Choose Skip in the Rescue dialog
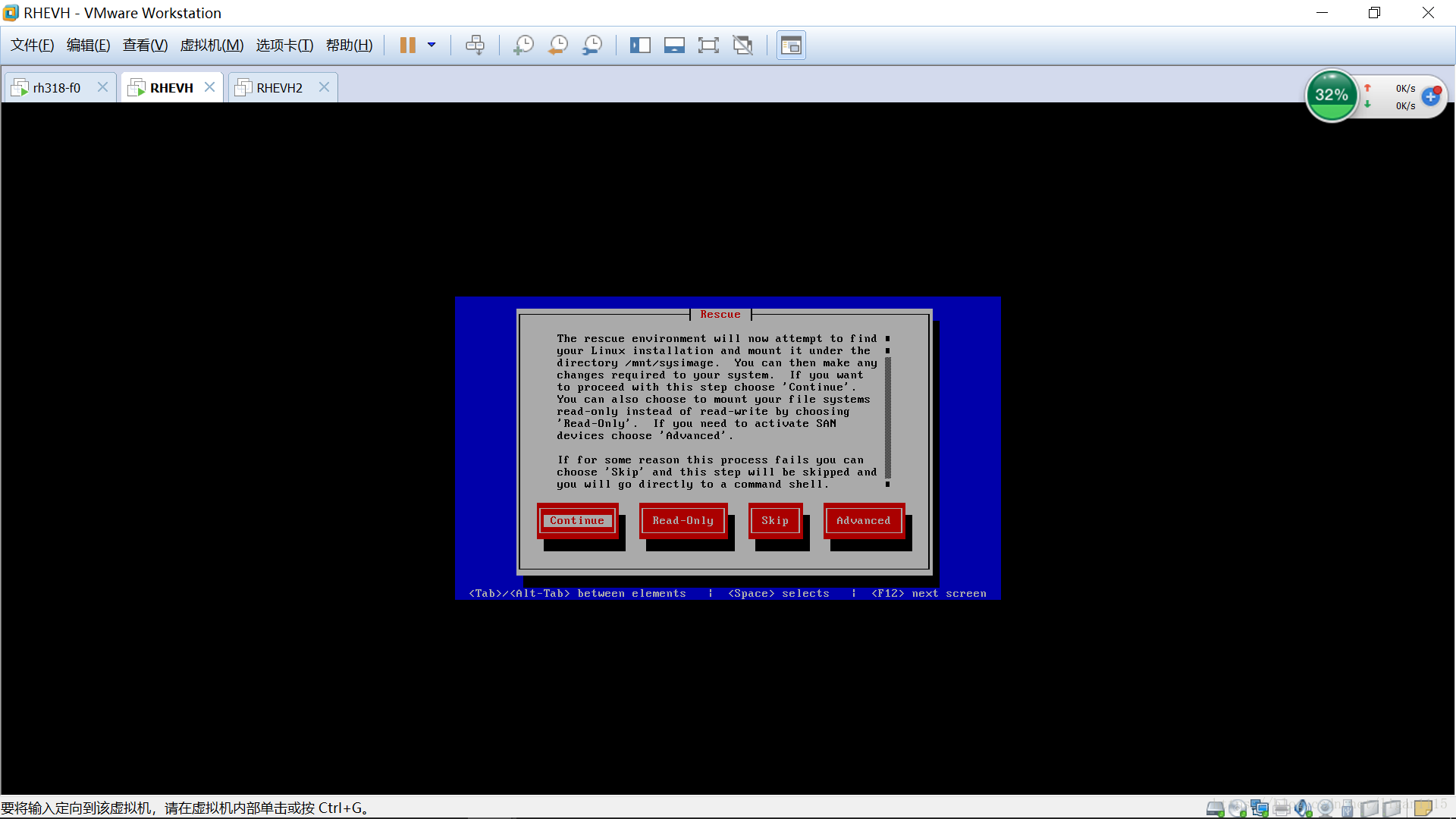1456x819 pixels. coord(775,521)
